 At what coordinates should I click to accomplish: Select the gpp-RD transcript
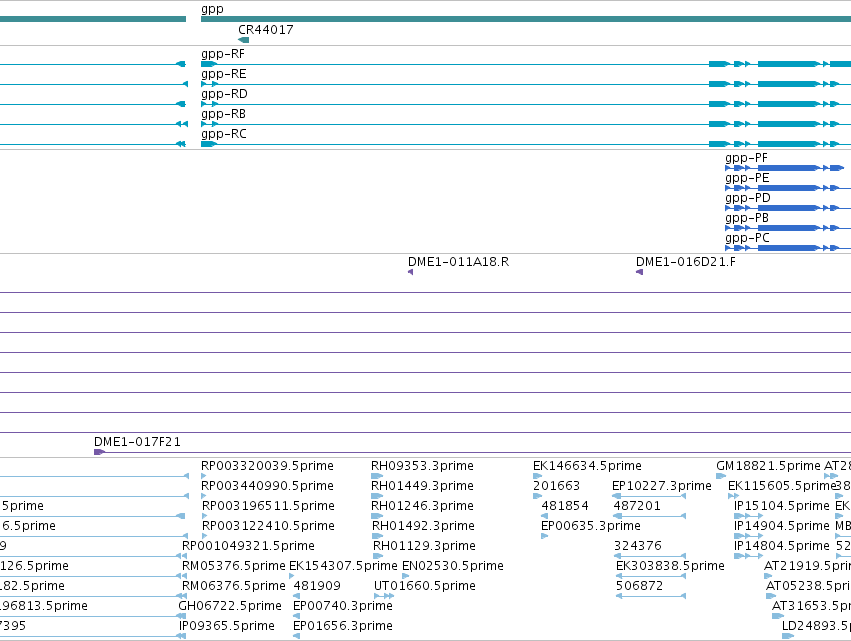pyautogui.click(x=224, y=94)
